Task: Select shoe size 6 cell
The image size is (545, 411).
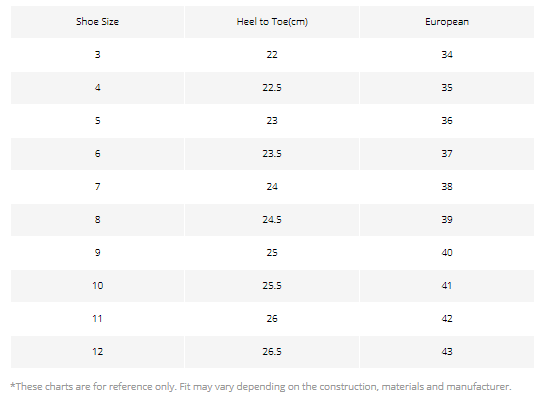Action: pos(97,154)
